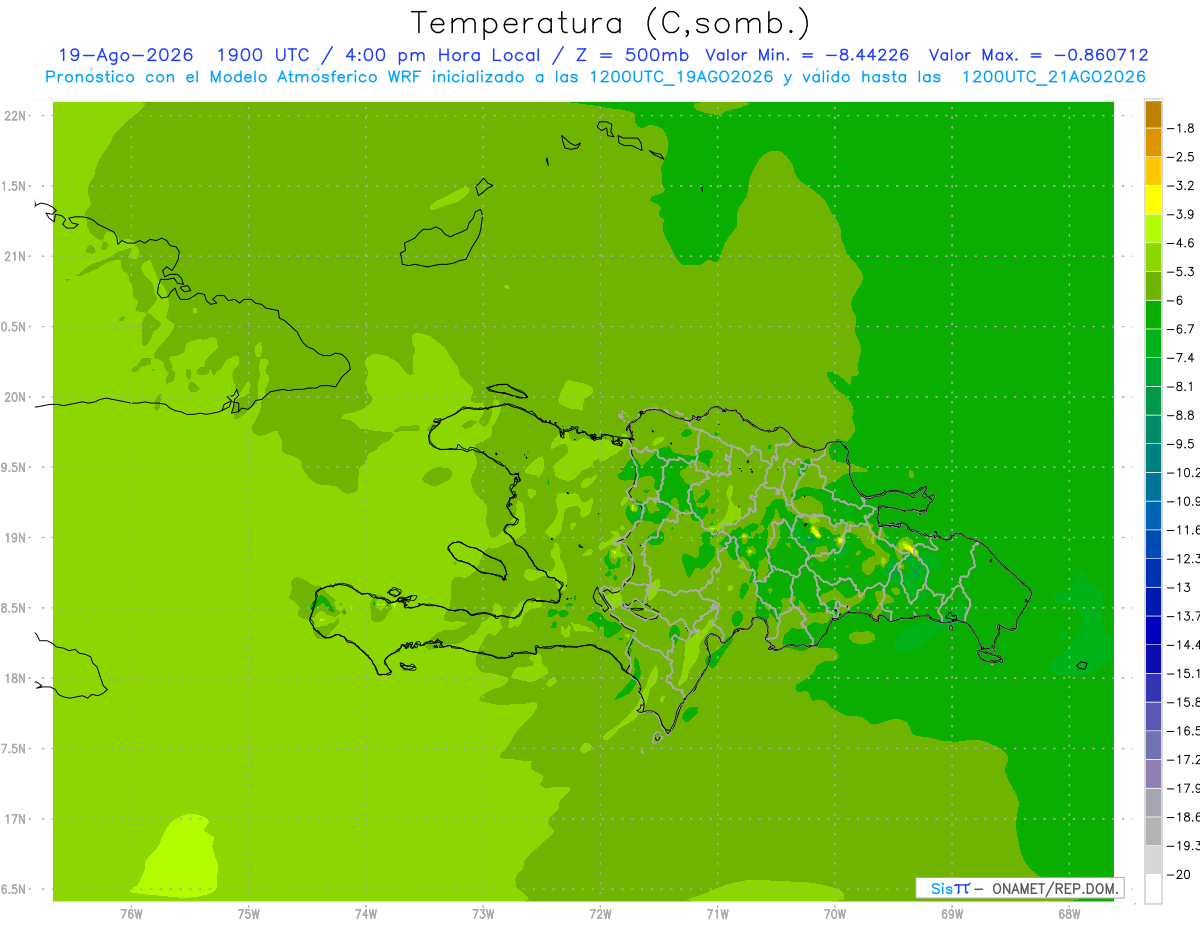The width and height of the screenshot is (1200, 927).
Task: Click the '-15.8' legend value
Action: point(1184,701)
